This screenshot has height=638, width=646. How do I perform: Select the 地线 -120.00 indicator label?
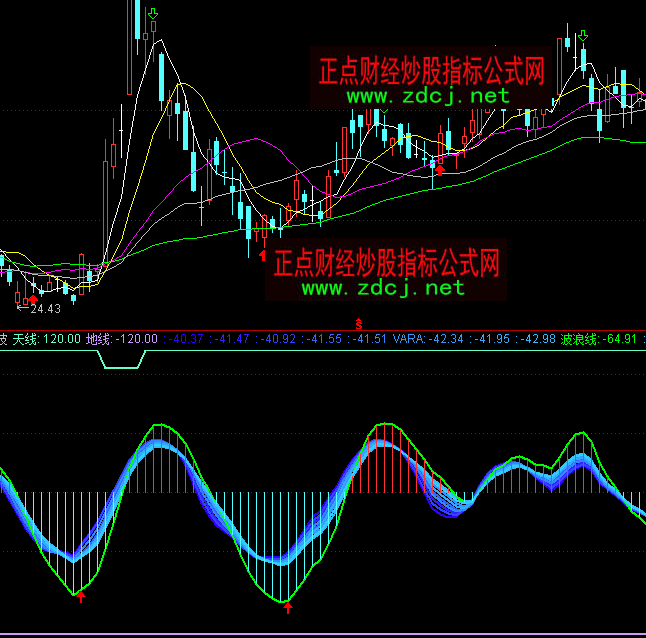[x=121, y=340]
